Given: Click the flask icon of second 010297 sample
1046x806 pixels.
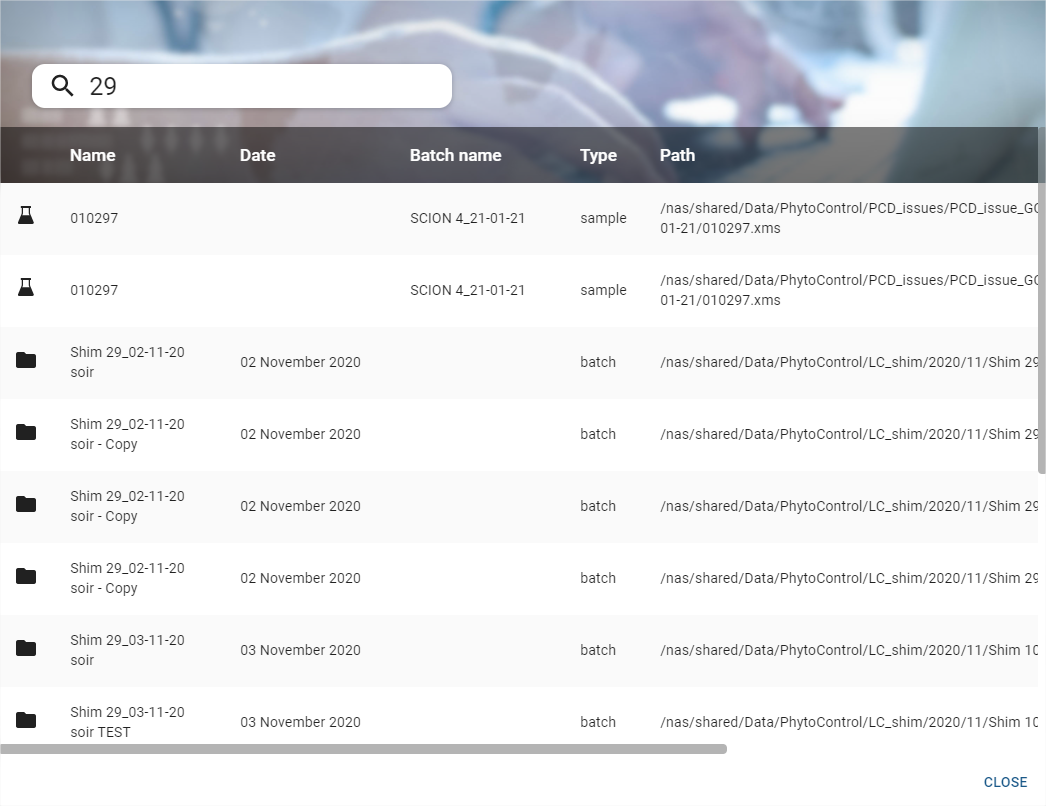Looking at the screenshot, I should point(26,288).
